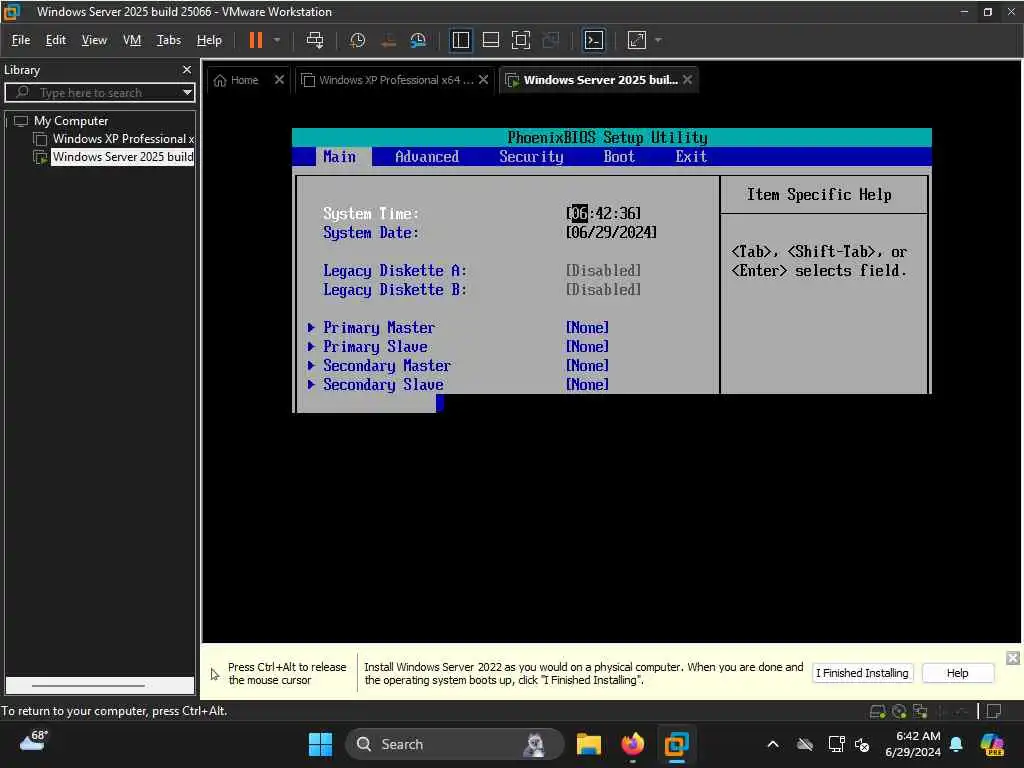This screenshot has width=1024, height=768.
Task: Switch to Windows Server 2025 build tab
Action: [592, 80]
